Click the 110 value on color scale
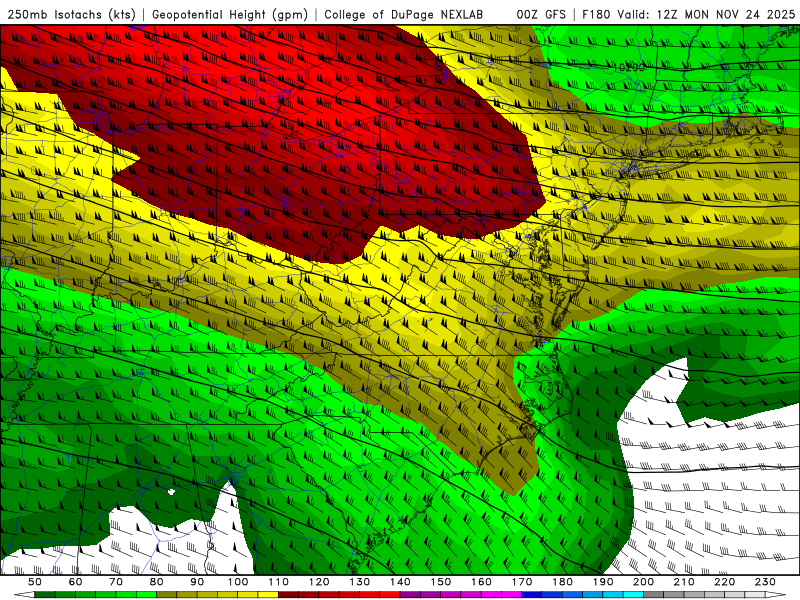This screenshot has width=800, height=600. tap(279, 582)
